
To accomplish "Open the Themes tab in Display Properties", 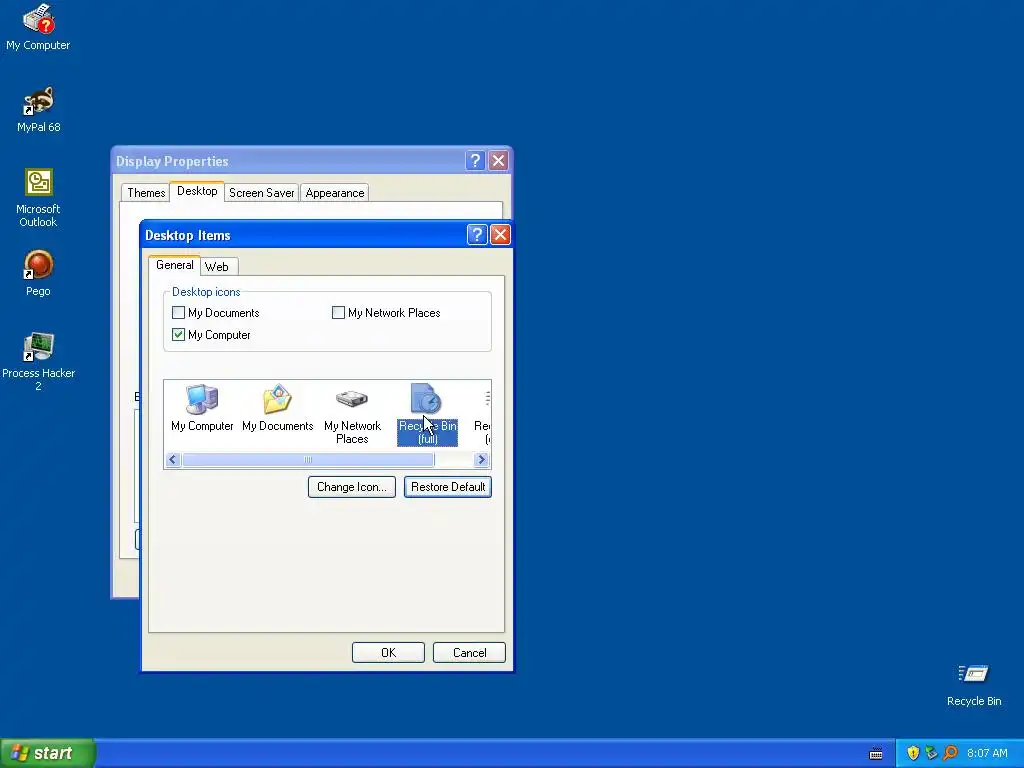I will point(146,193).
